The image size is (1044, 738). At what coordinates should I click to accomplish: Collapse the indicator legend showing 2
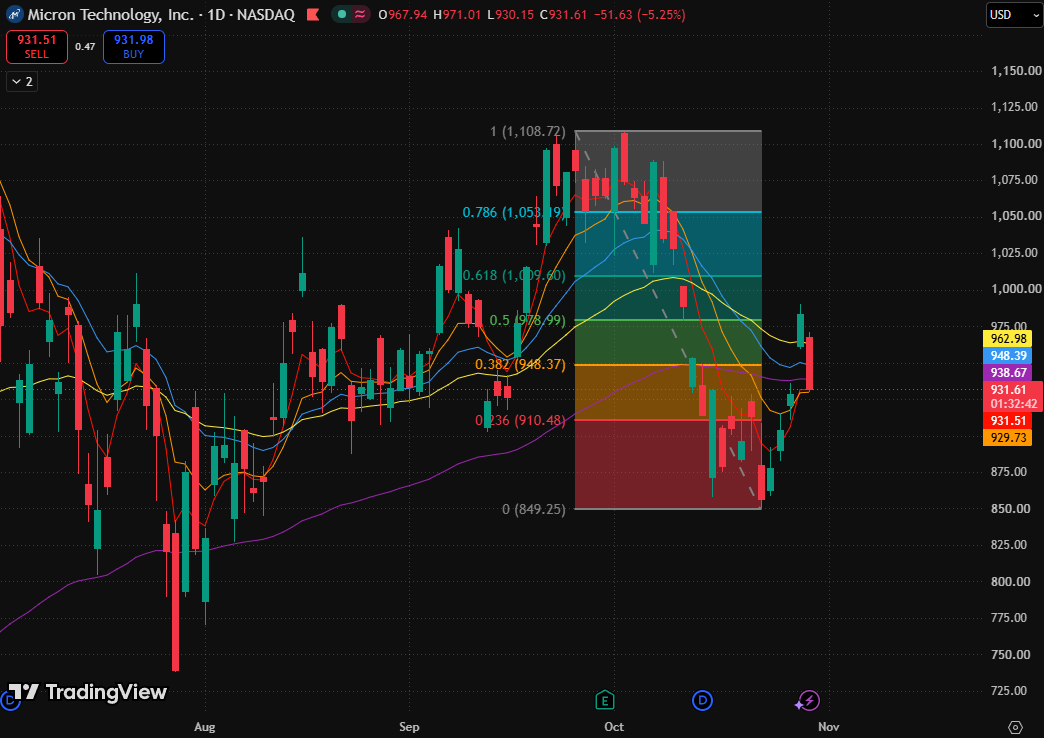pyautogui.click(x=22, y=81)
